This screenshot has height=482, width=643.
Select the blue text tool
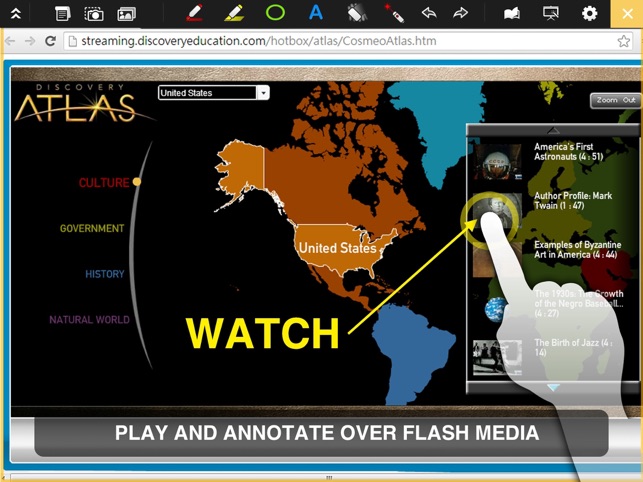315,13
